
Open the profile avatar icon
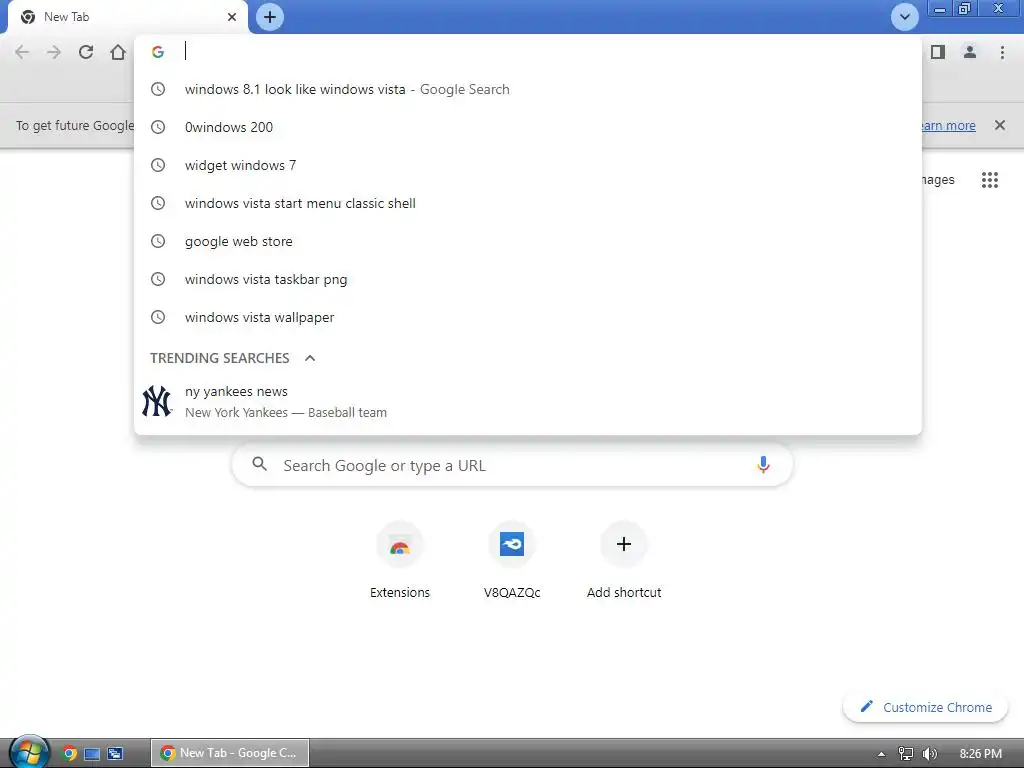coord(970,52)
